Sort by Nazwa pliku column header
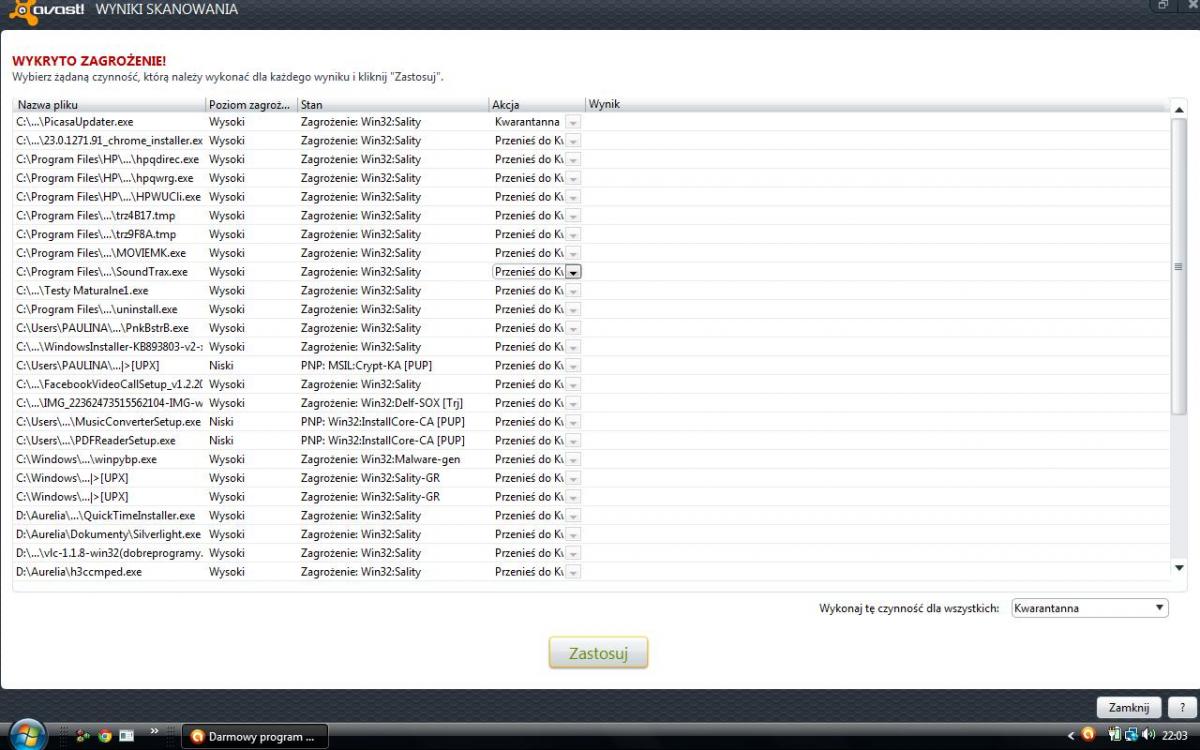Image resolution: width=1200 pixels, height=750 pixels. [109, 104]
